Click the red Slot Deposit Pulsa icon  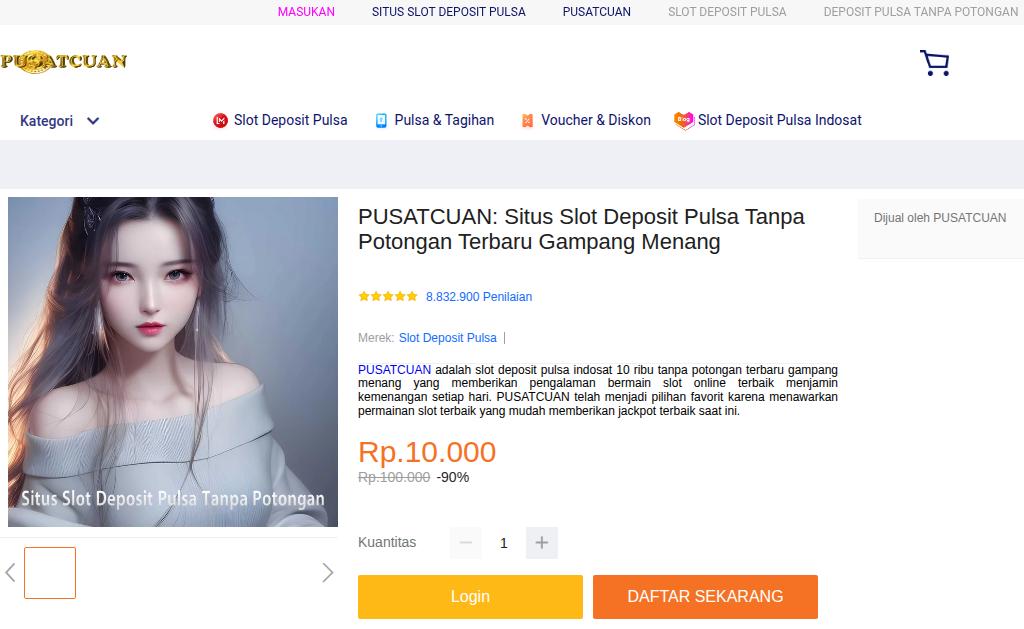click(x=221, y=121)
